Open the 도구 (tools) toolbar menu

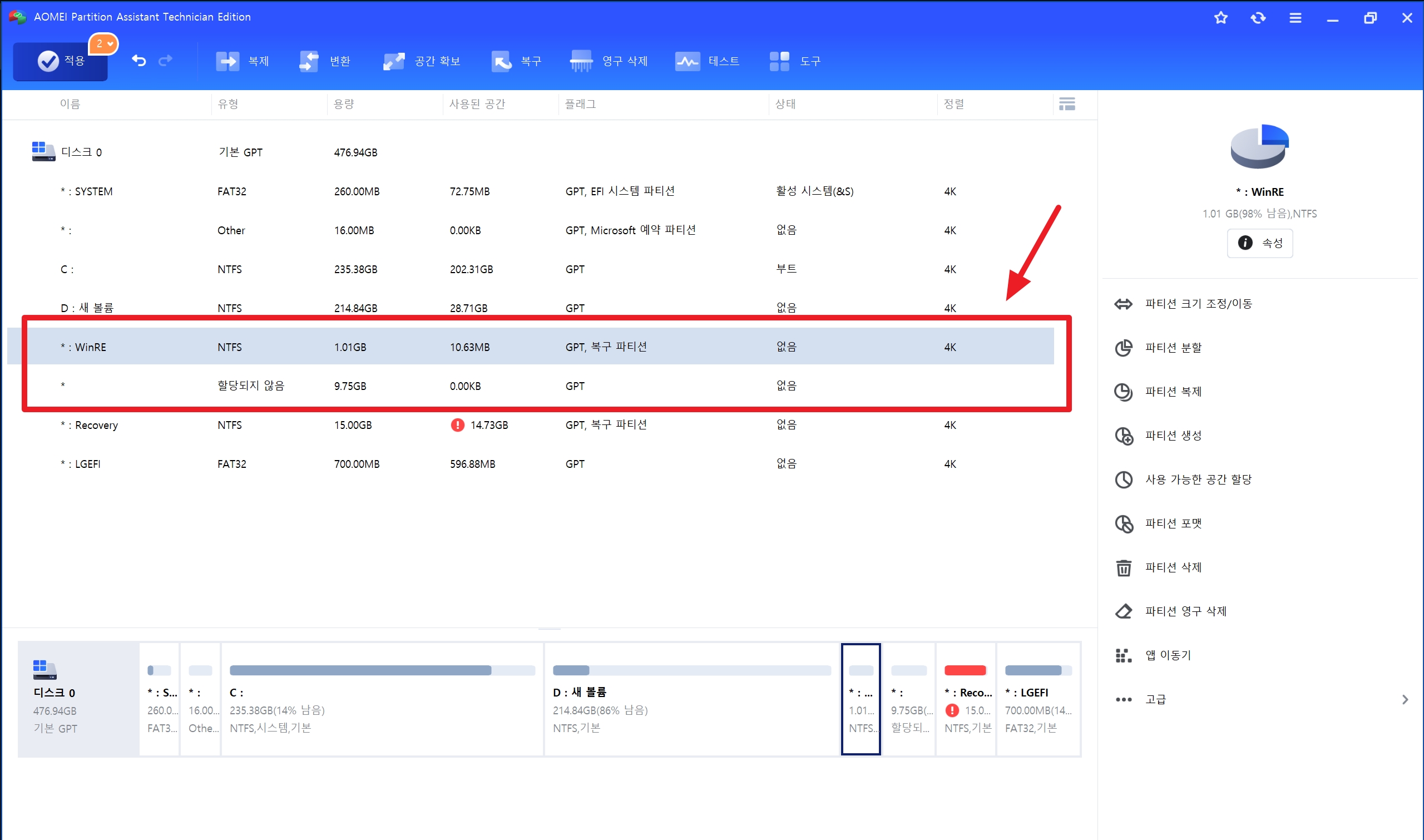coord(795,61)
